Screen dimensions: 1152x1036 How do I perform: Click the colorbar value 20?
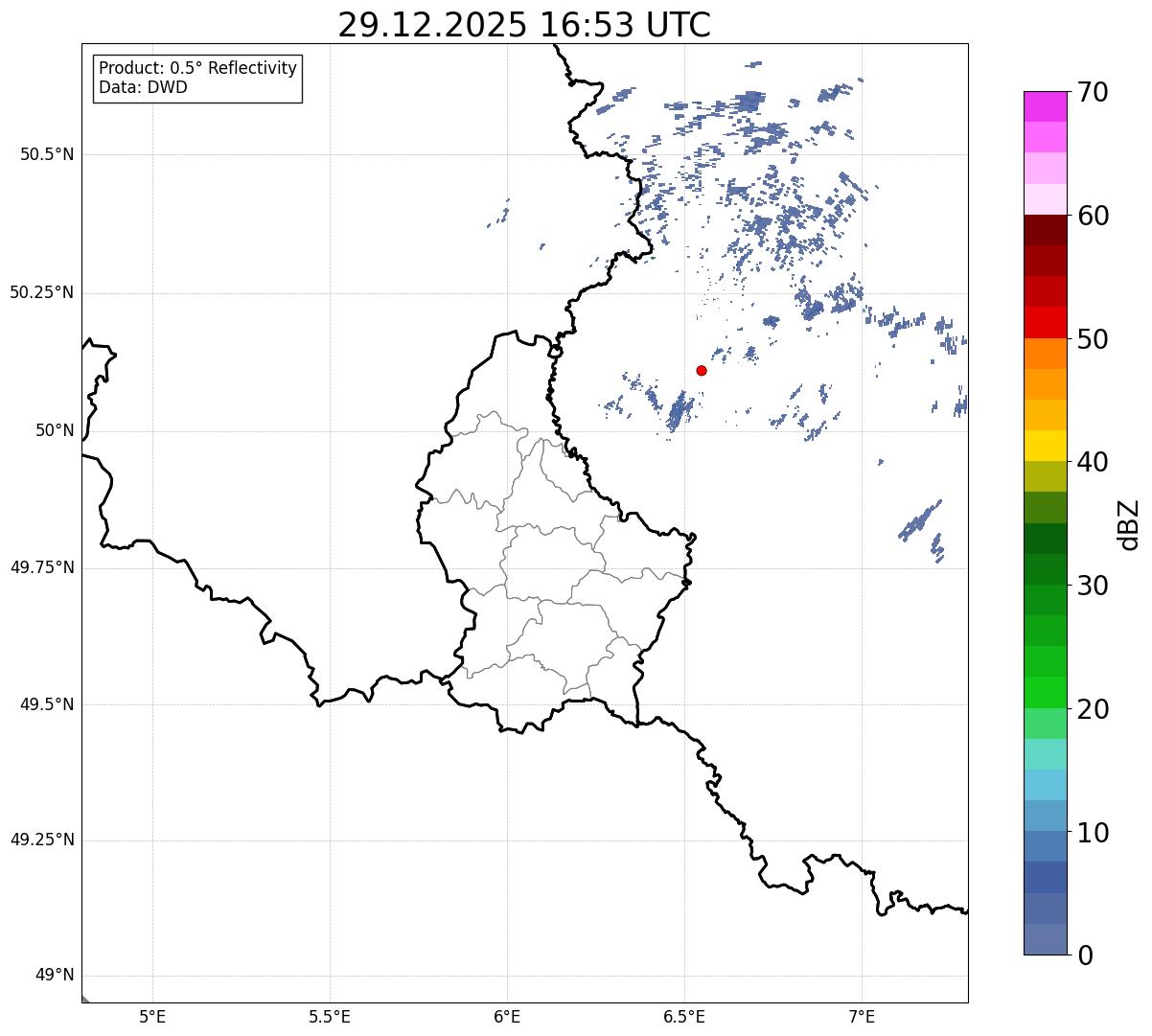(x=1093, y=709)
